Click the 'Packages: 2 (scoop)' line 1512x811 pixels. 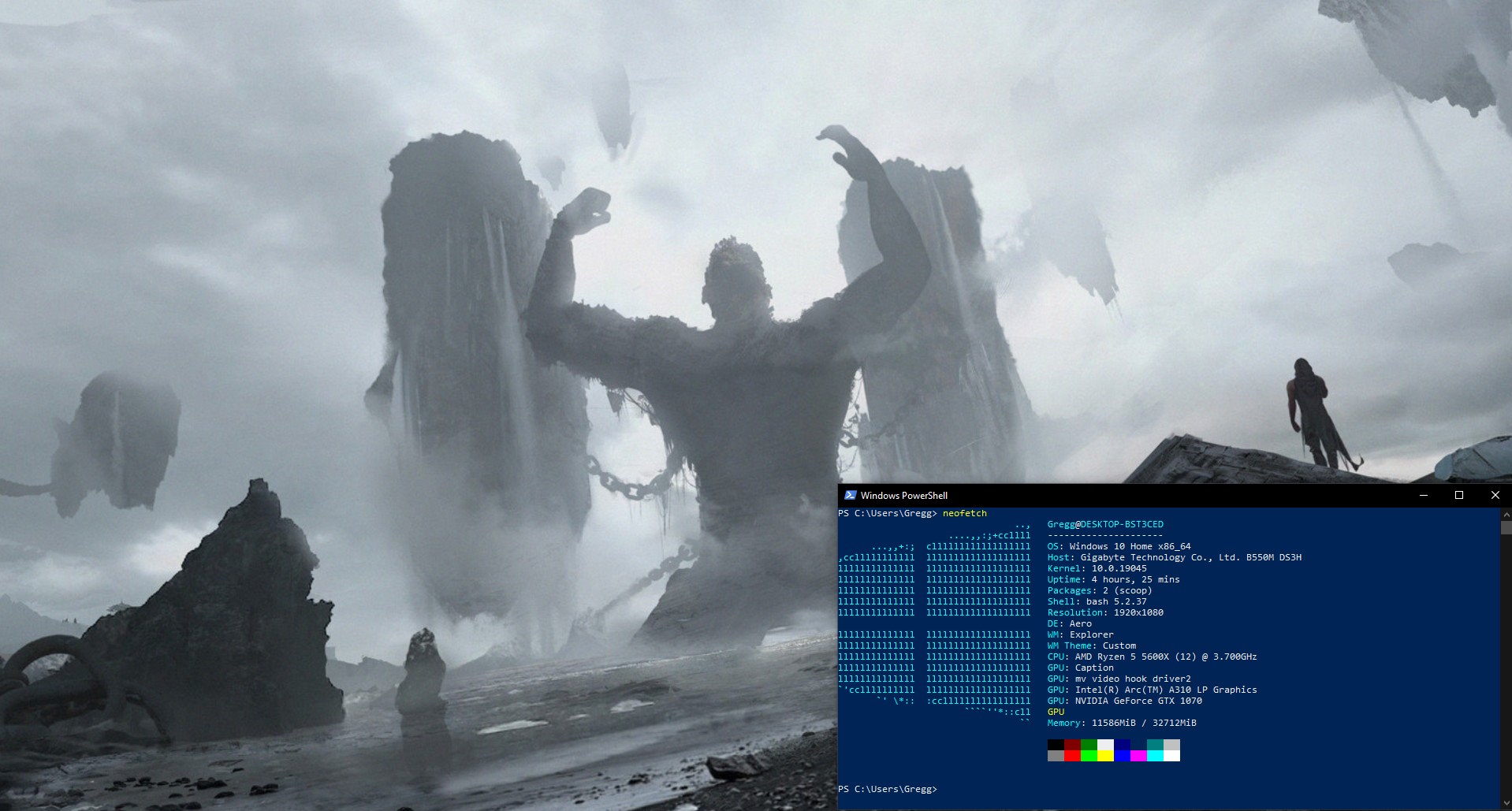pos(1099,590)
